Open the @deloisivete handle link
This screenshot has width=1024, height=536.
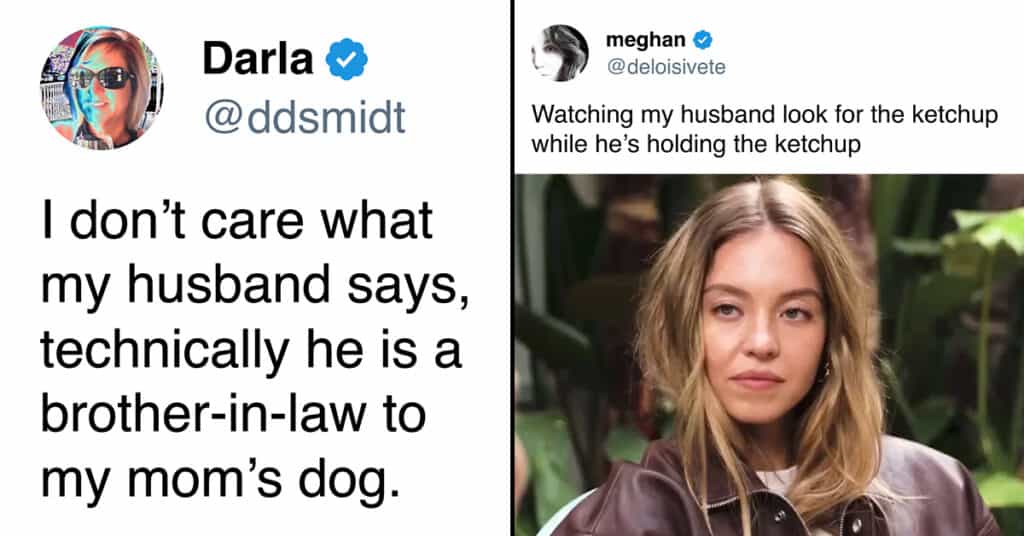click(666, 67)
